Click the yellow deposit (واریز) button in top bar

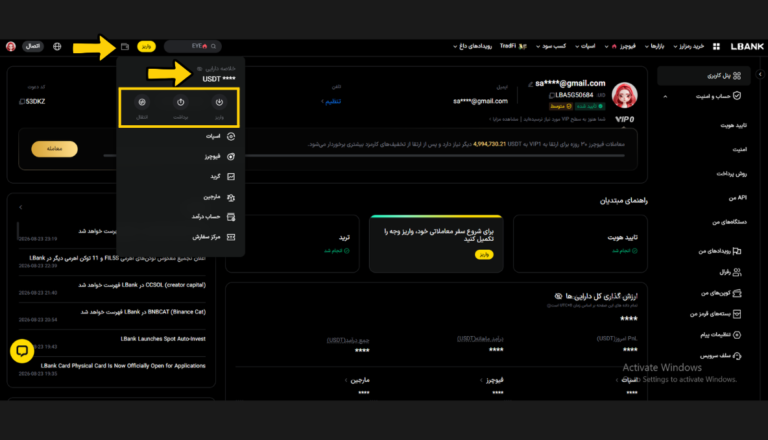[146, 47]
